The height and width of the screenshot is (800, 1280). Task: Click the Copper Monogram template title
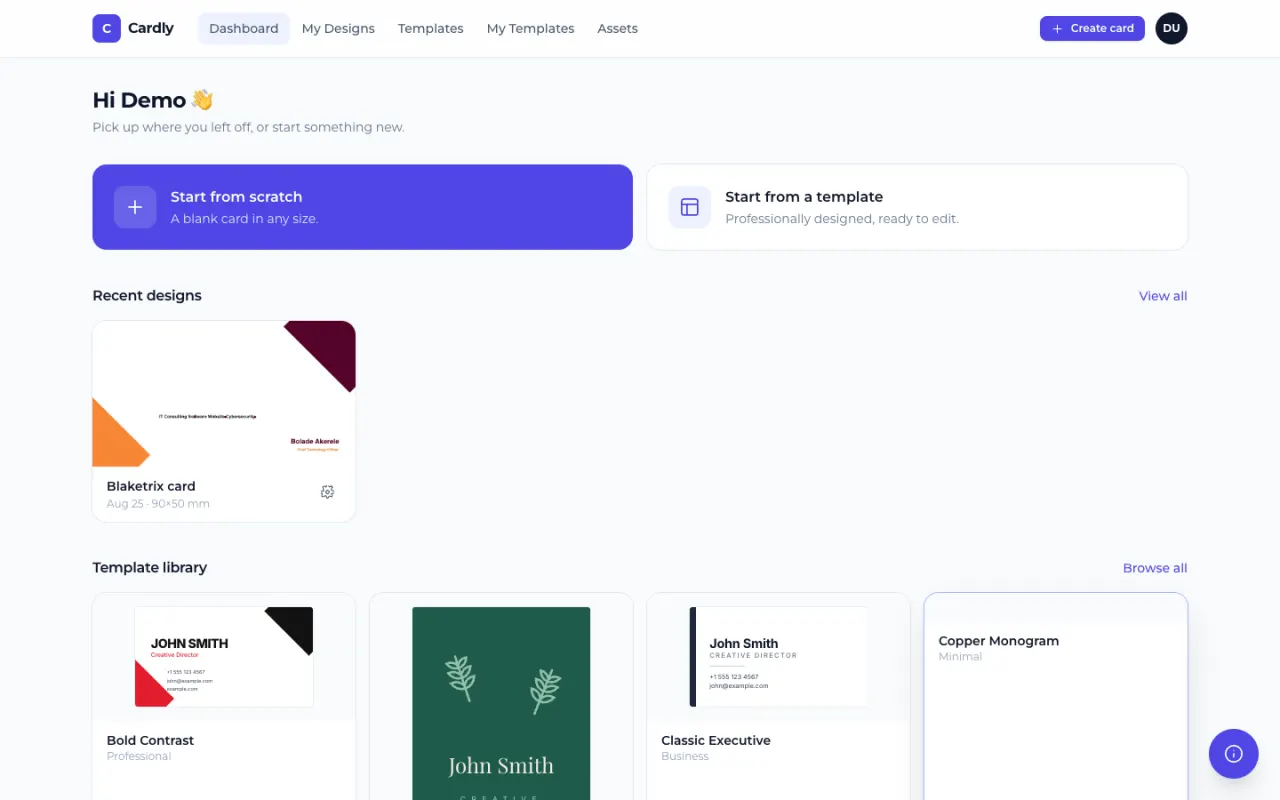999,641
